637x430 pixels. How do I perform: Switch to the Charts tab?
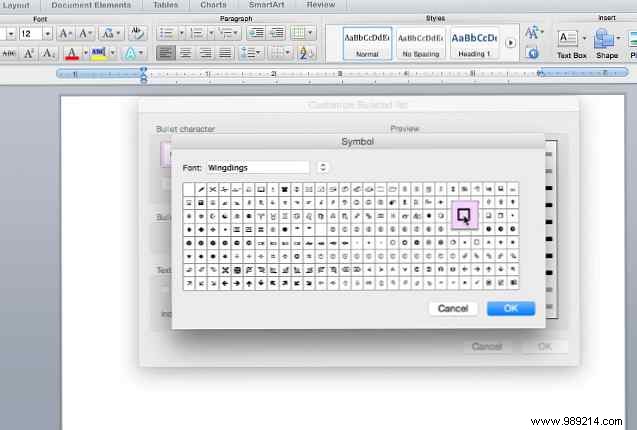pyautogui.click(x=213, y=5)
